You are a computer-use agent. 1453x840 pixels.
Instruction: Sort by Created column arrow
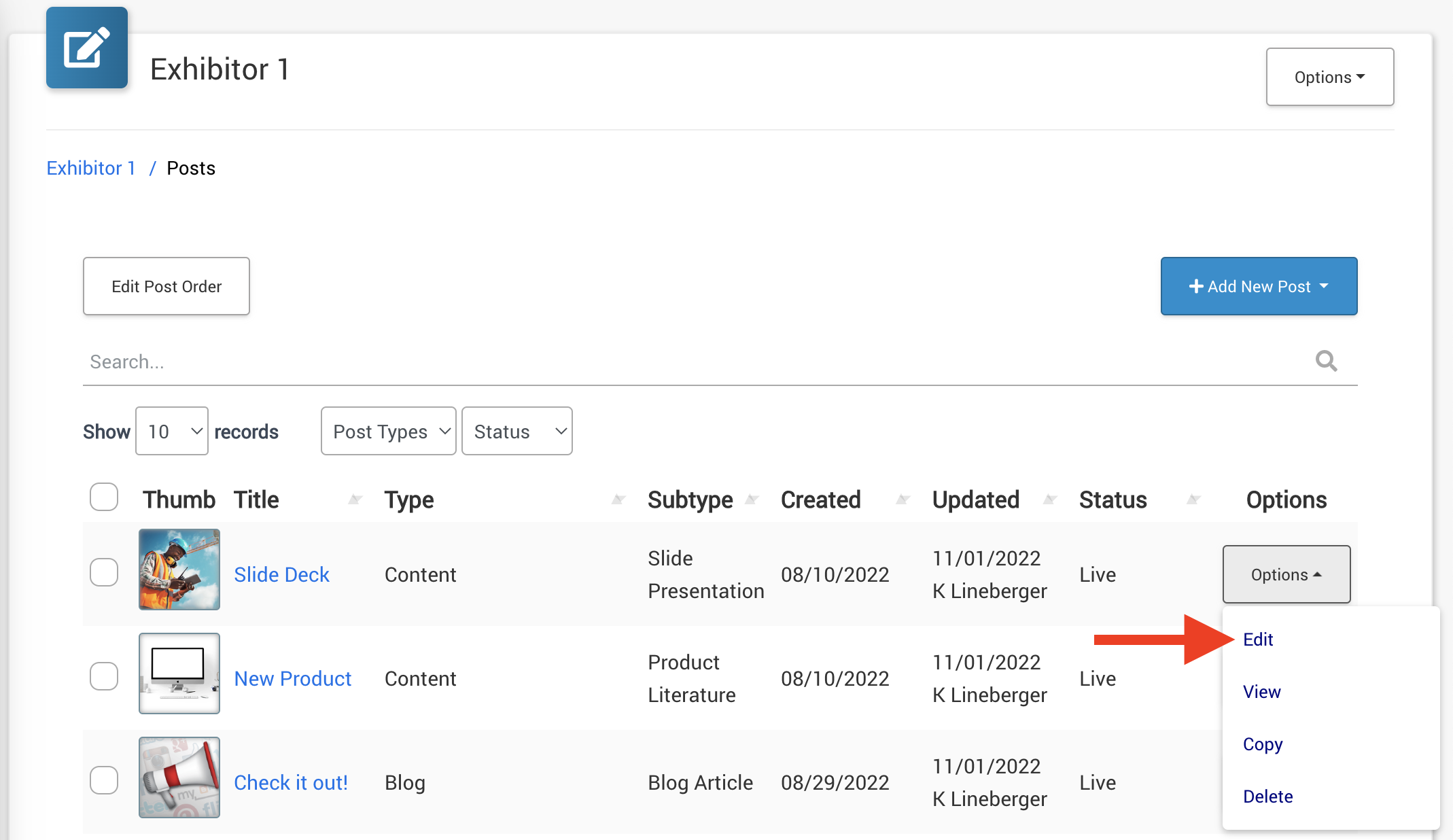903,500
